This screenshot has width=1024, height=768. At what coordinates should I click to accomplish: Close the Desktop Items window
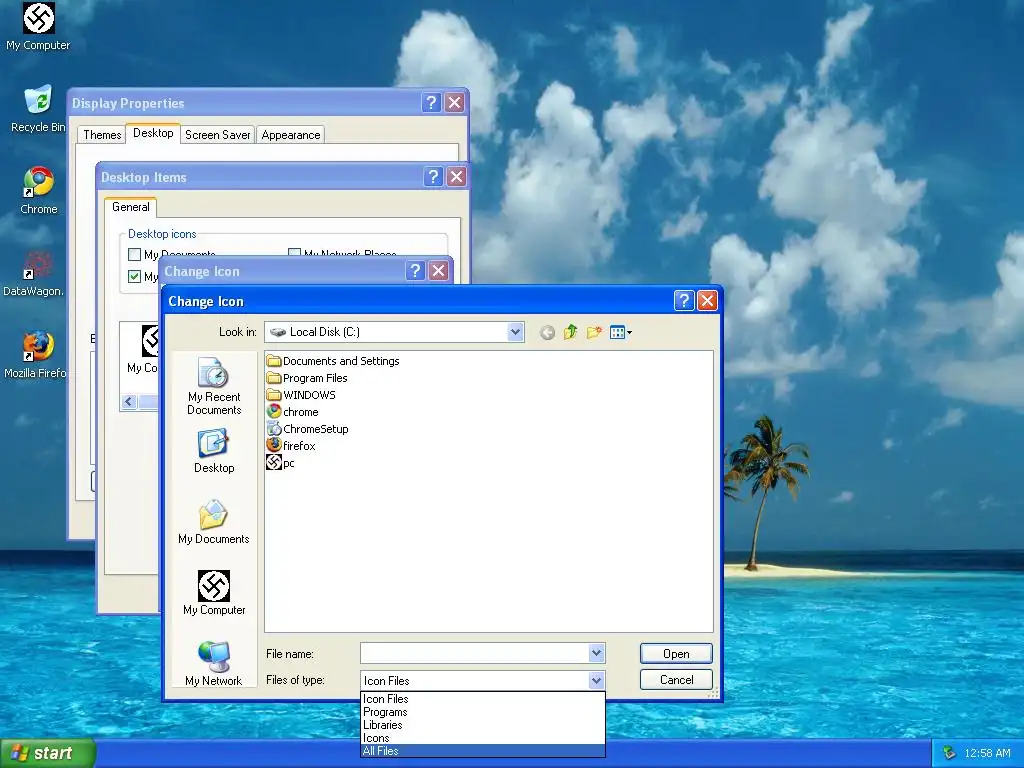pyautogui.click(x=456, y=176)
